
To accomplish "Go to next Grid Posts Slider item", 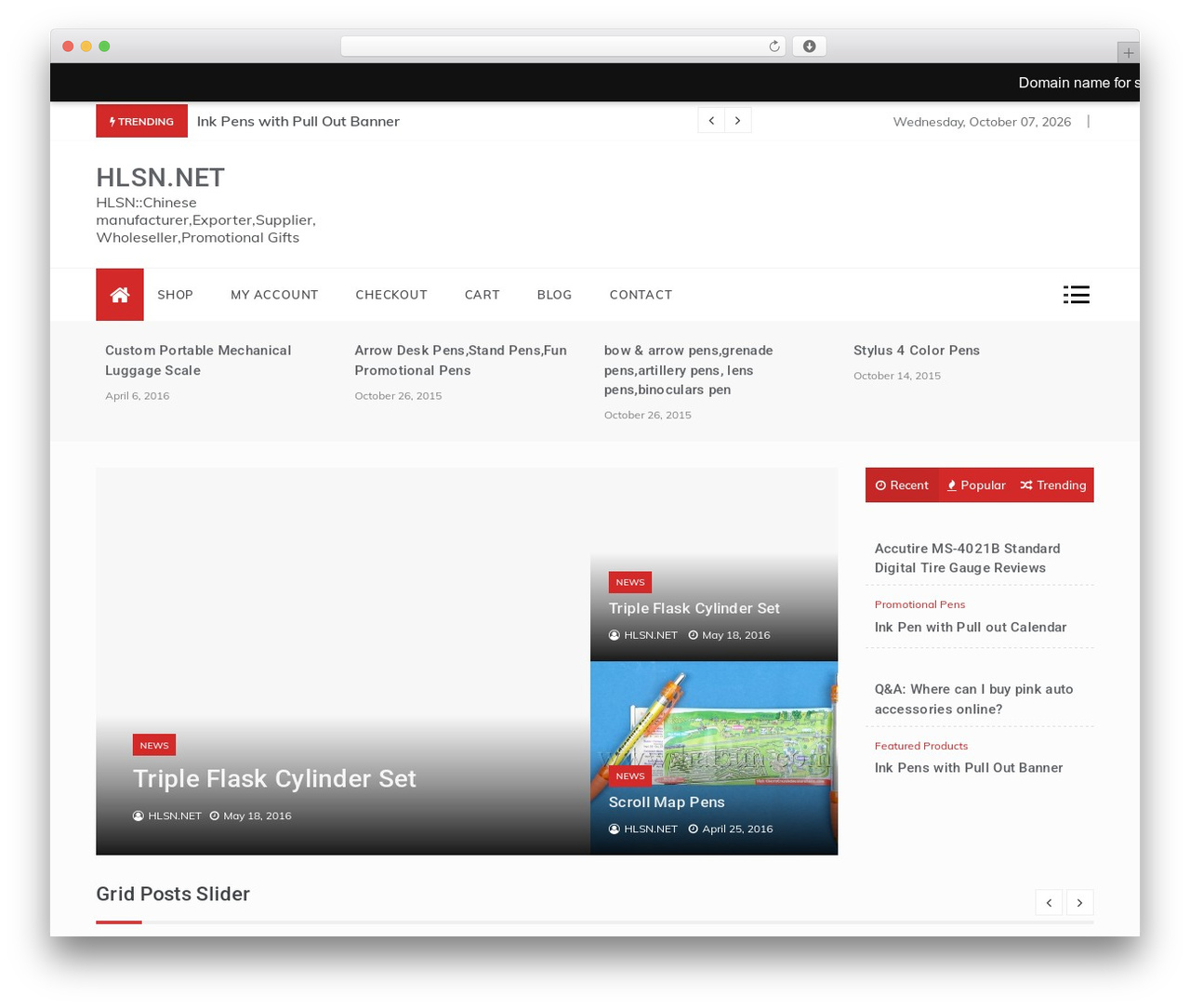I will 1079,902.
